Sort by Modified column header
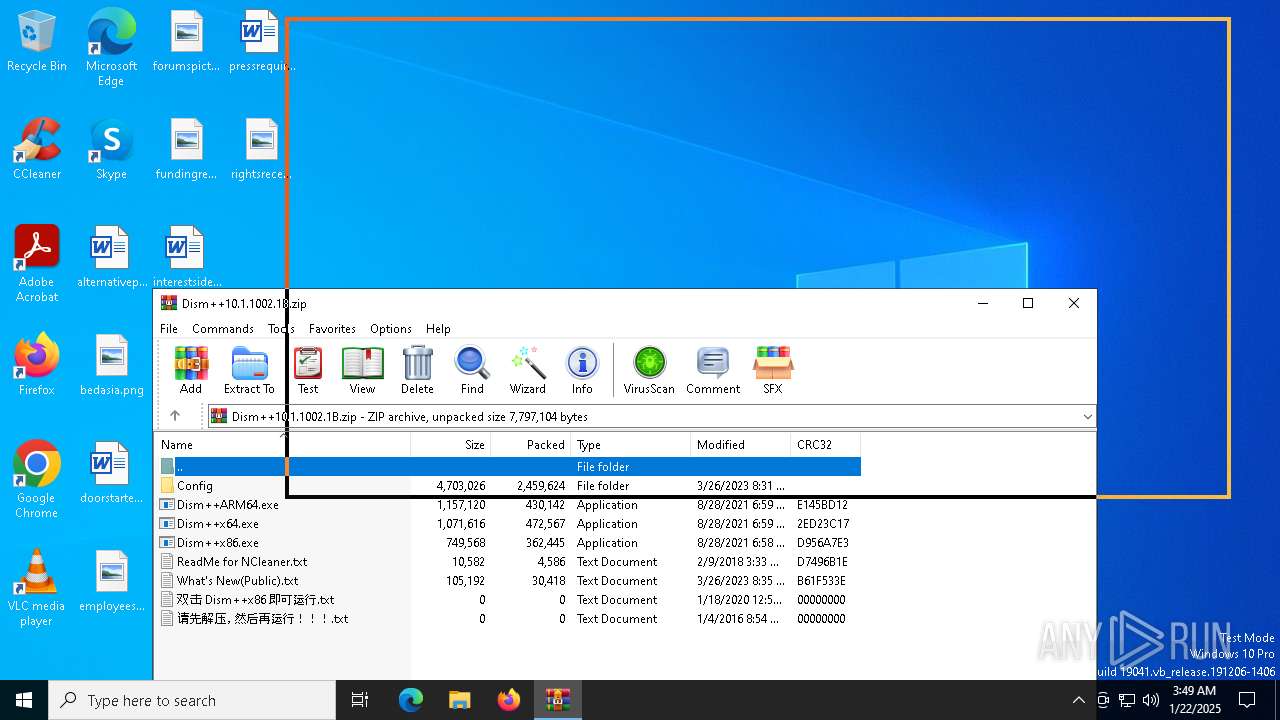 click(x=740, y=445)
